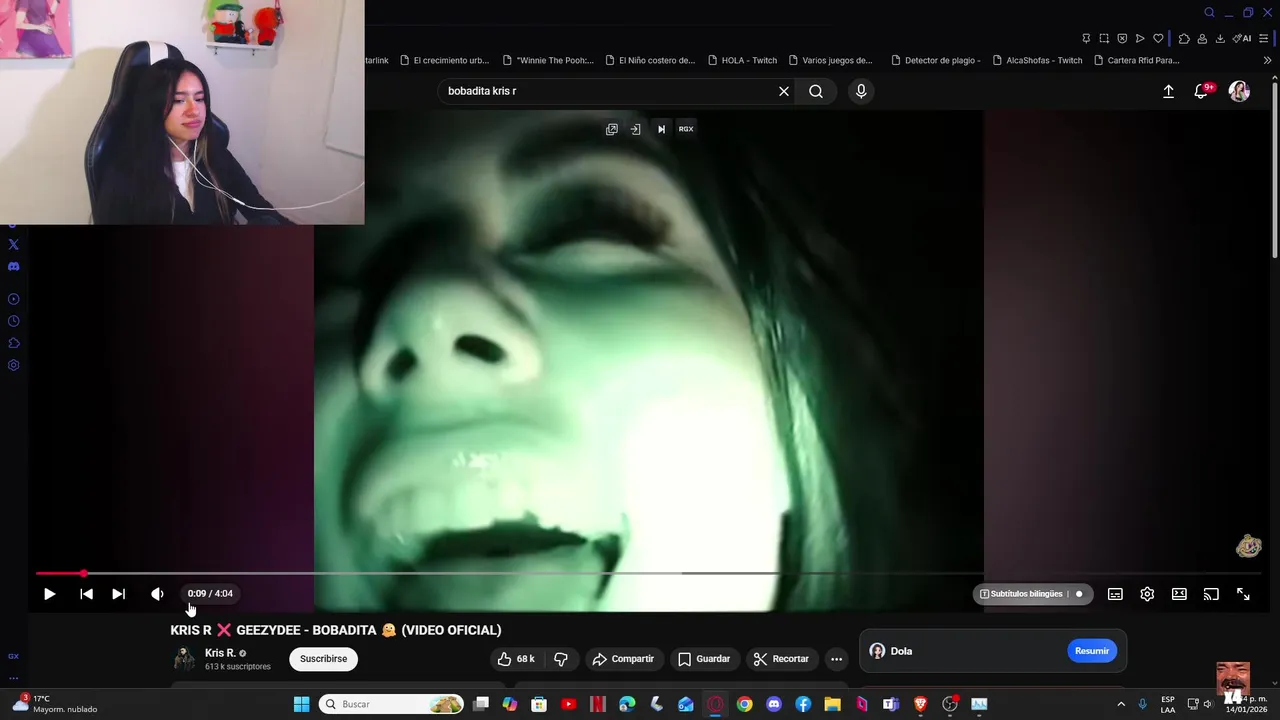Open X sidebar icon
The image size is (1280, 720).
[13, 244]
